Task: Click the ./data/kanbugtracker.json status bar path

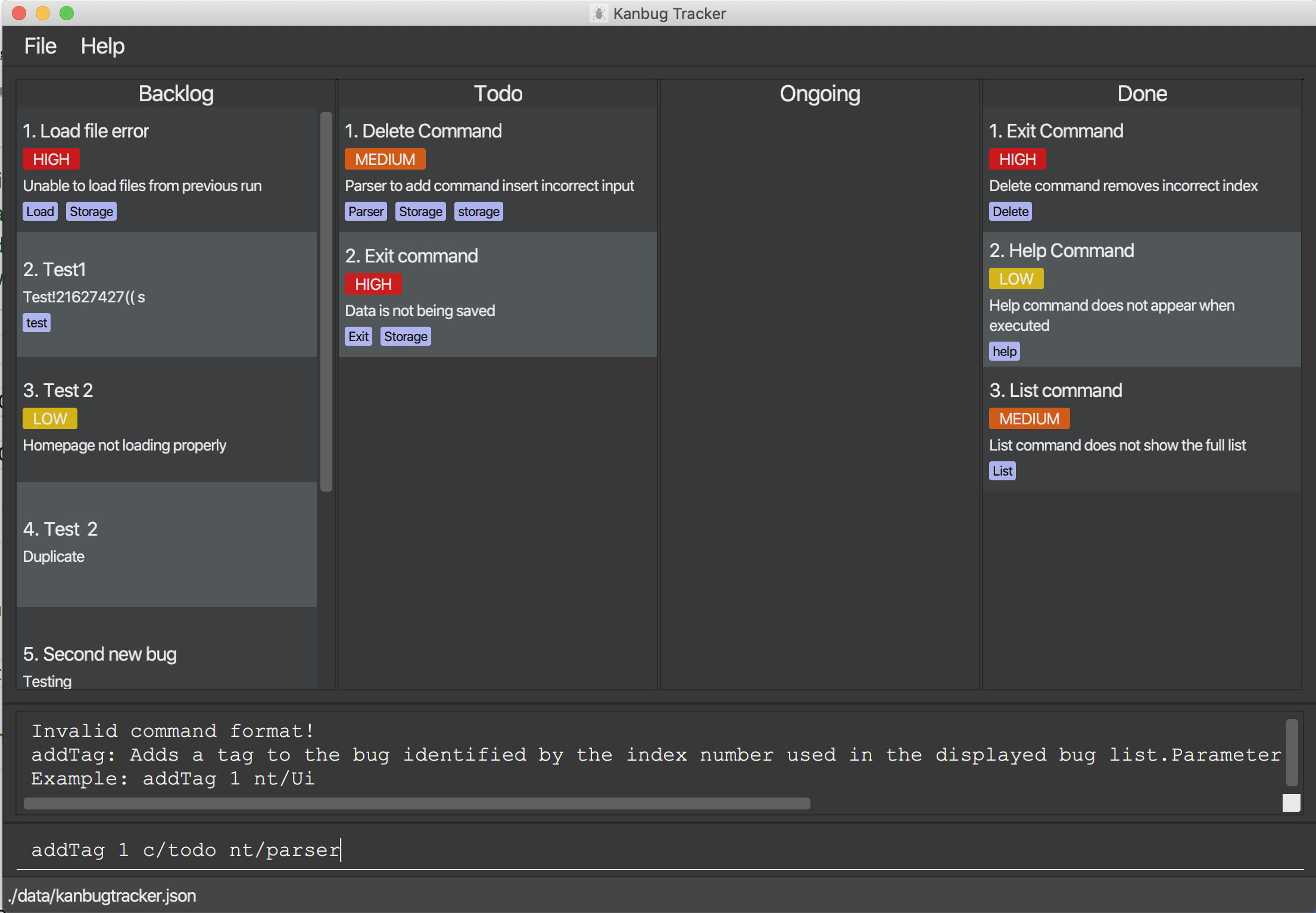Action: (102, 896)
